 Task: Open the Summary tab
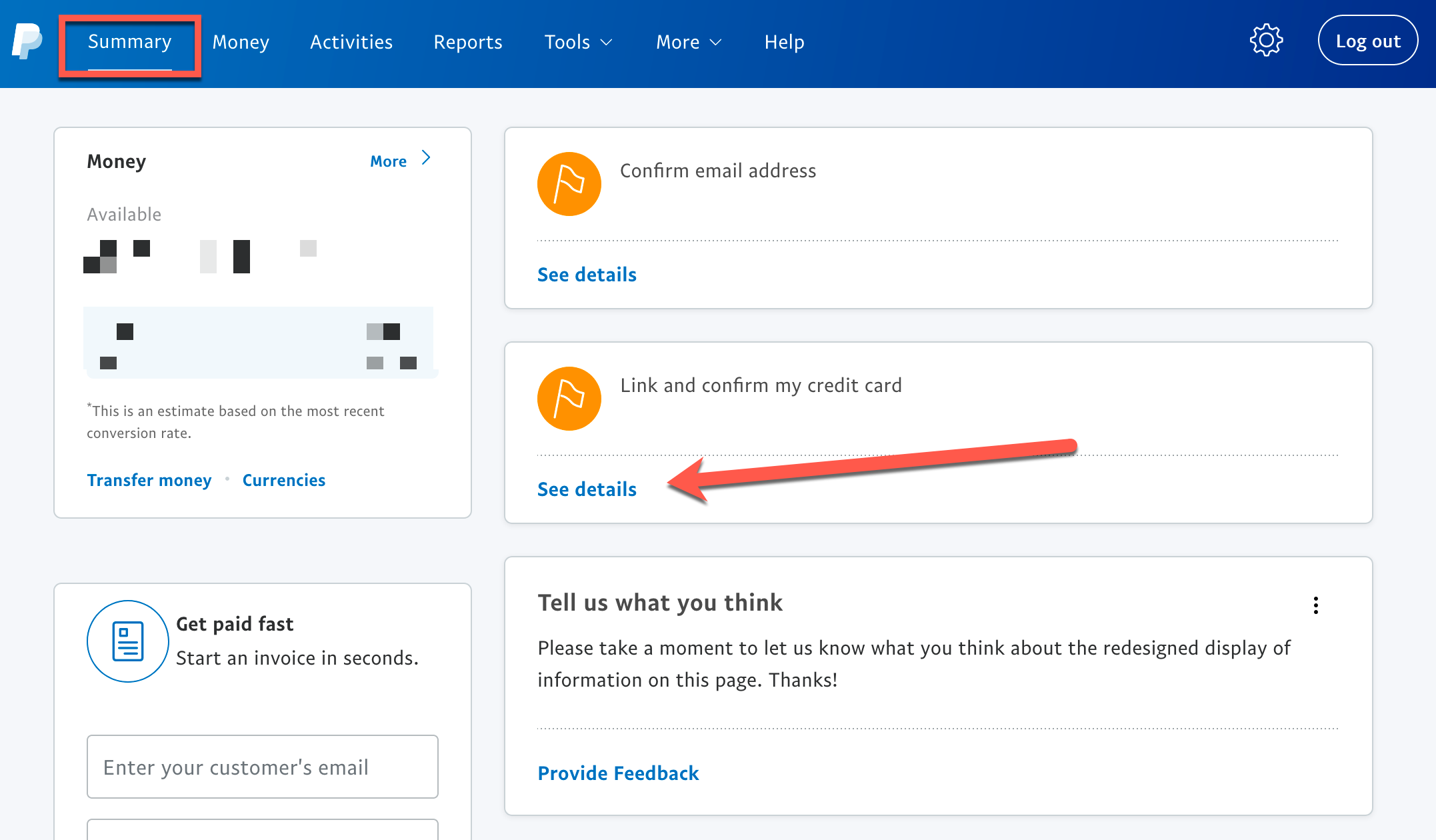130,42
